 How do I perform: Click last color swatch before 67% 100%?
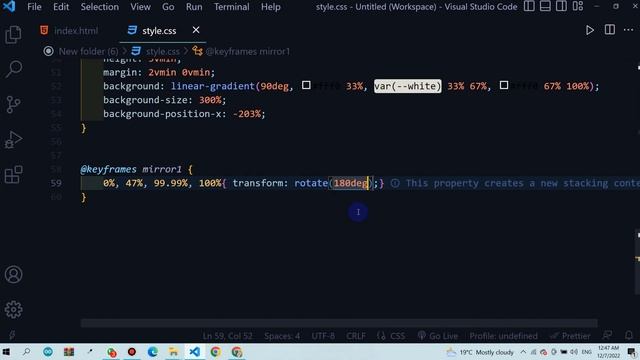click(x=504, y=85)
